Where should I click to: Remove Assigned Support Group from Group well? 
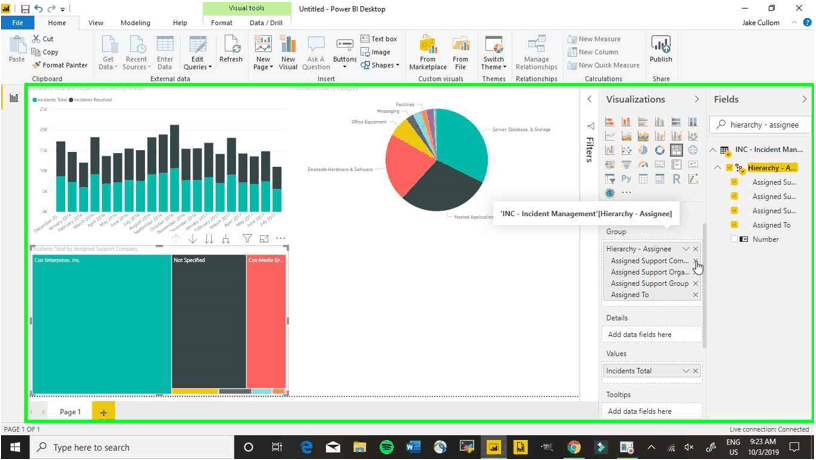click(696, 283)
